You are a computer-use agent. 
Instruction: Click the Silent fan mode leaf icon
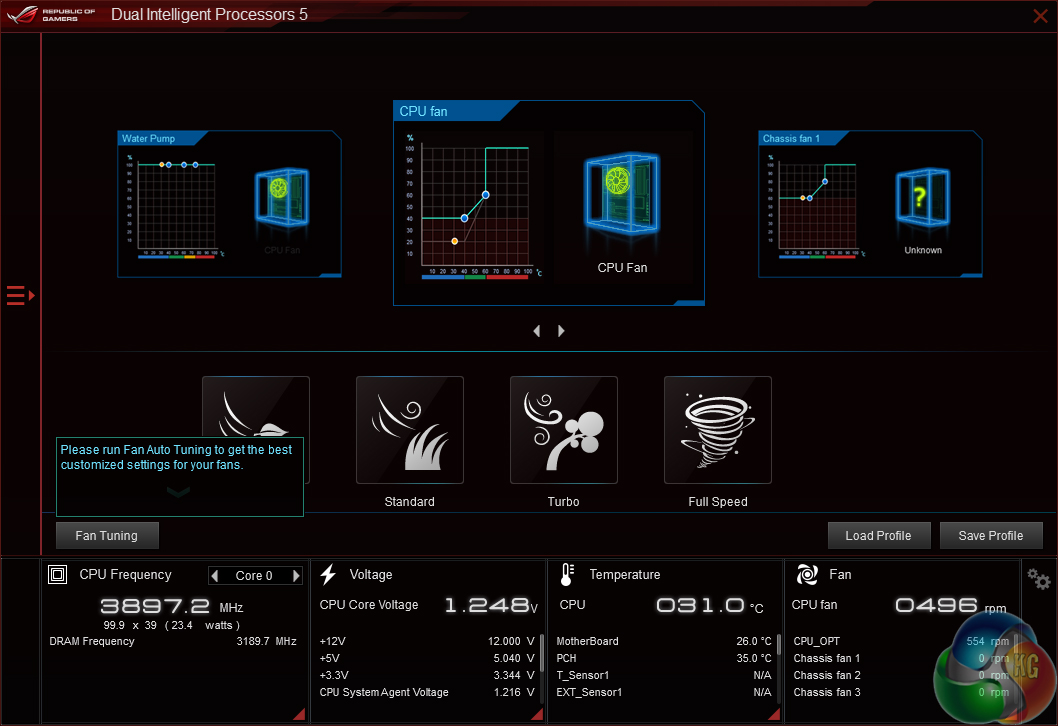point(256,407)
